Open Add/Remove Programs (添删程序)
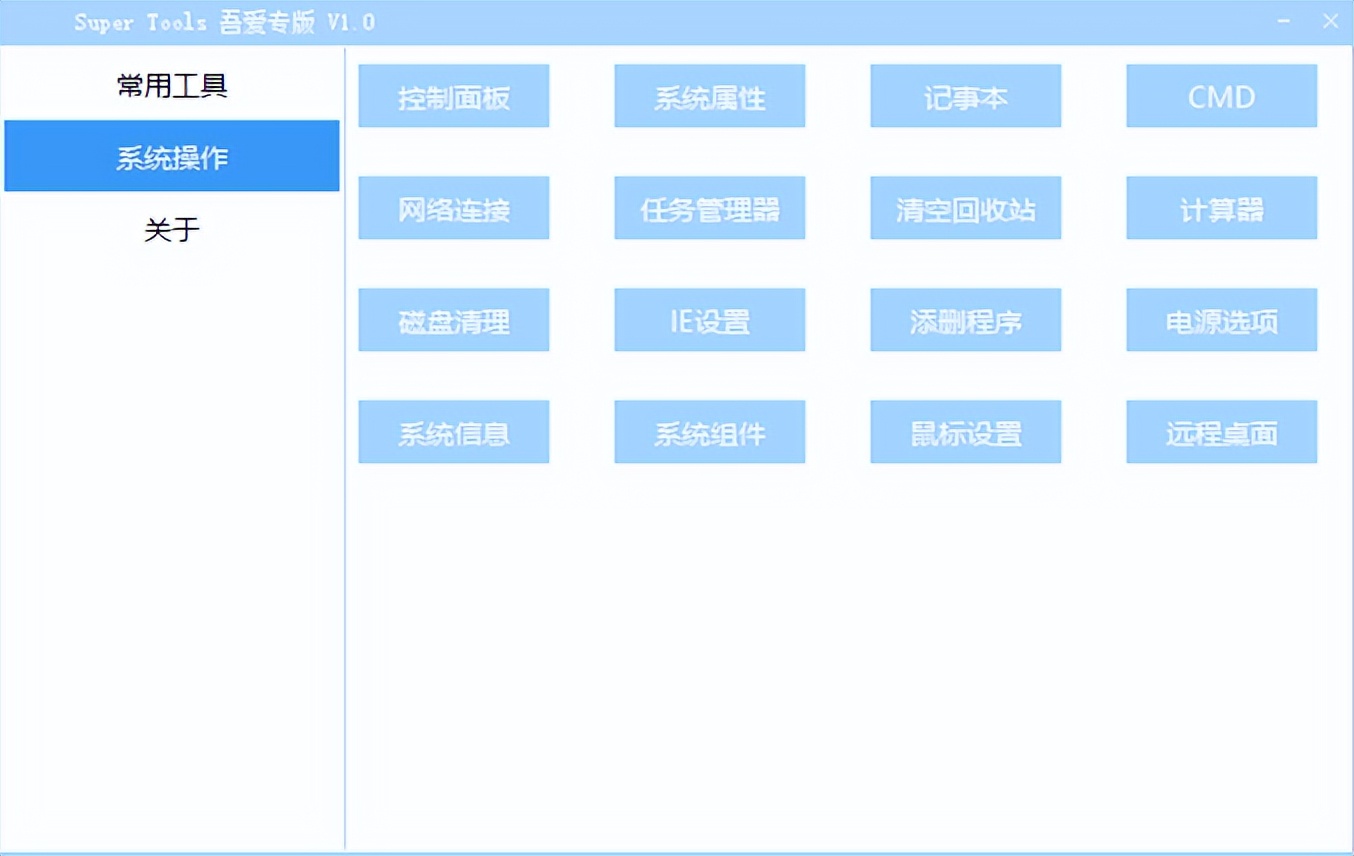Image resolution: width=1354 pixels, height=856 pixels. tap(965, 320)
